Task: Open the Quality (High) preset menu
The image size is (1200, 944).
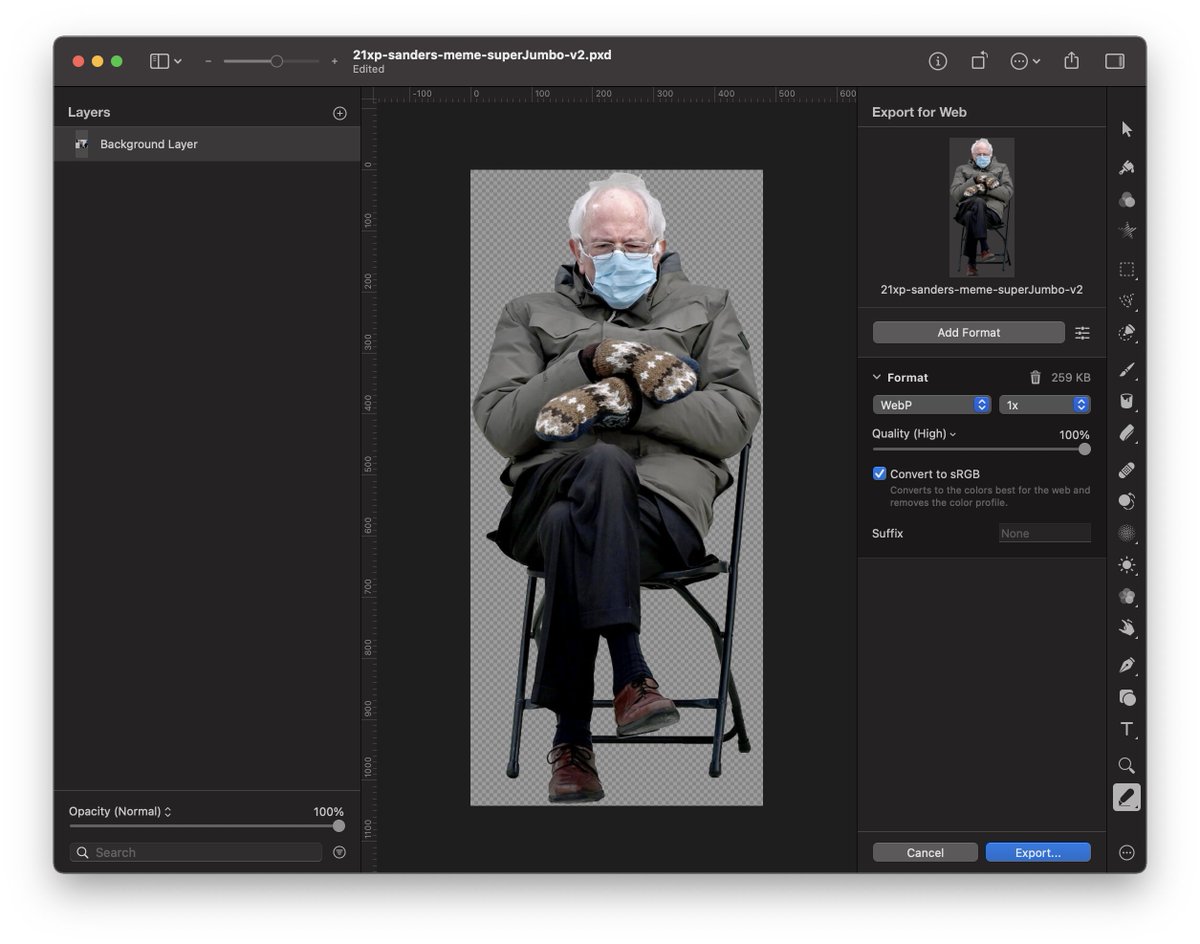Action: [914, 434]
